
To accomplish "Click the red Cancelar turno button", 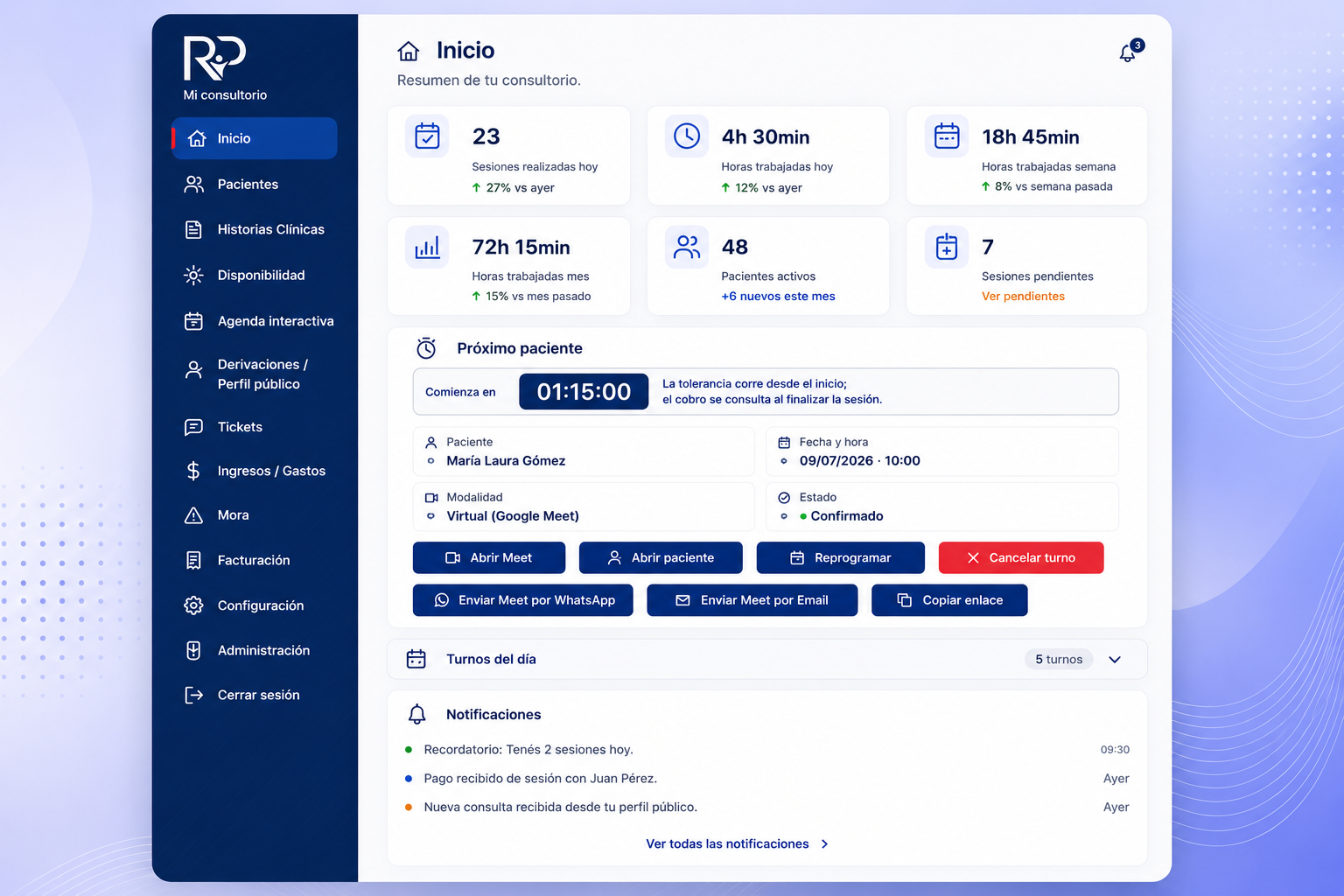I will 1021,557.
